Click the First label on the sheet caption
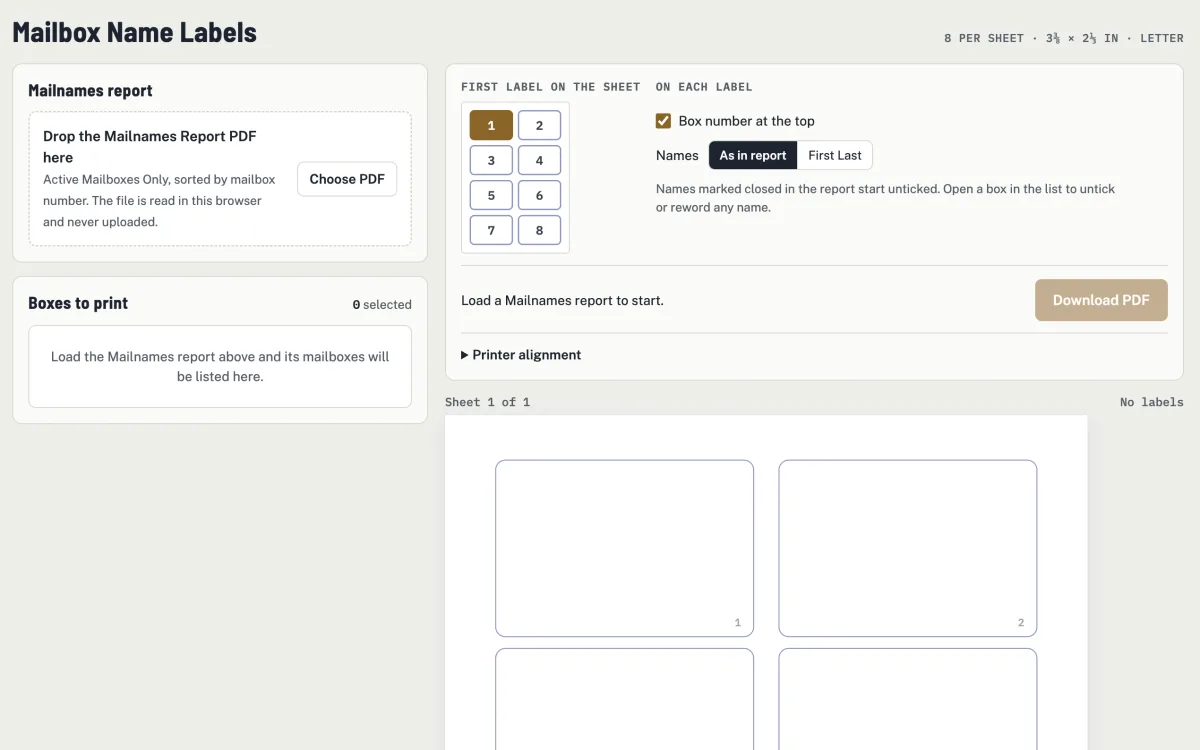1200x750 pixels. tap(550, 87)
